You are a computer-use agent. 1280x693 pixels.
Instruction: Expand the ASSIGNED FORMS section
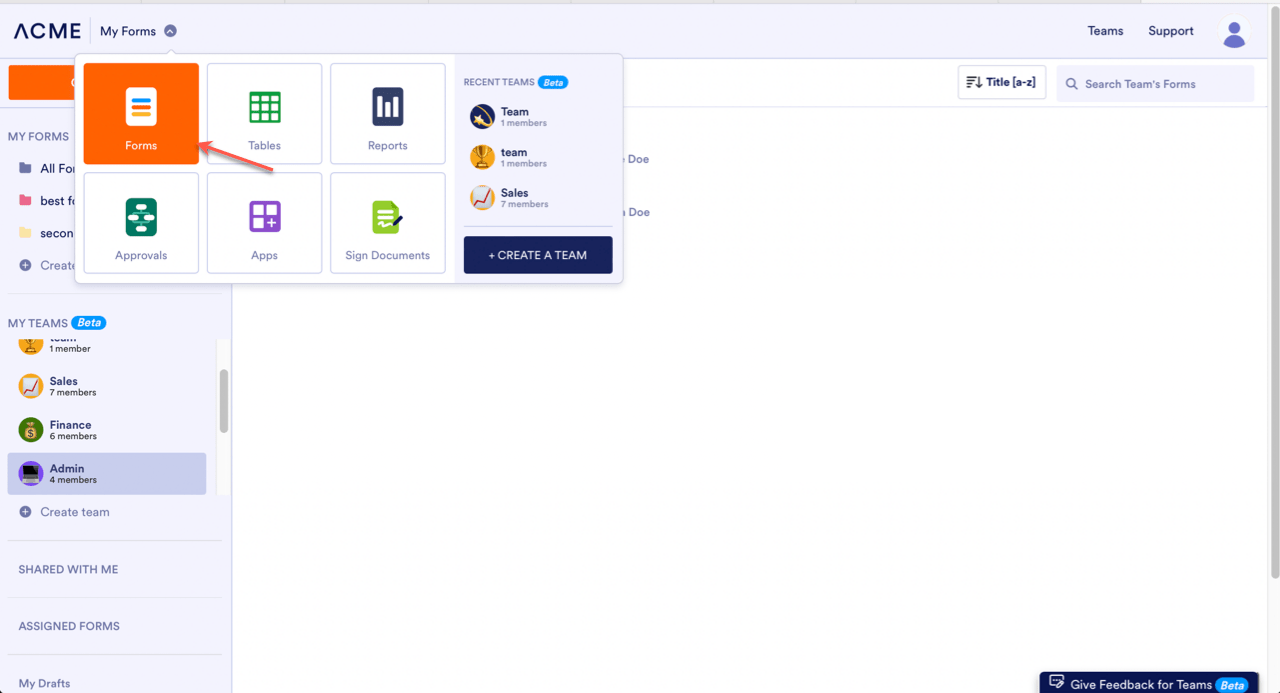coord(69,626)
